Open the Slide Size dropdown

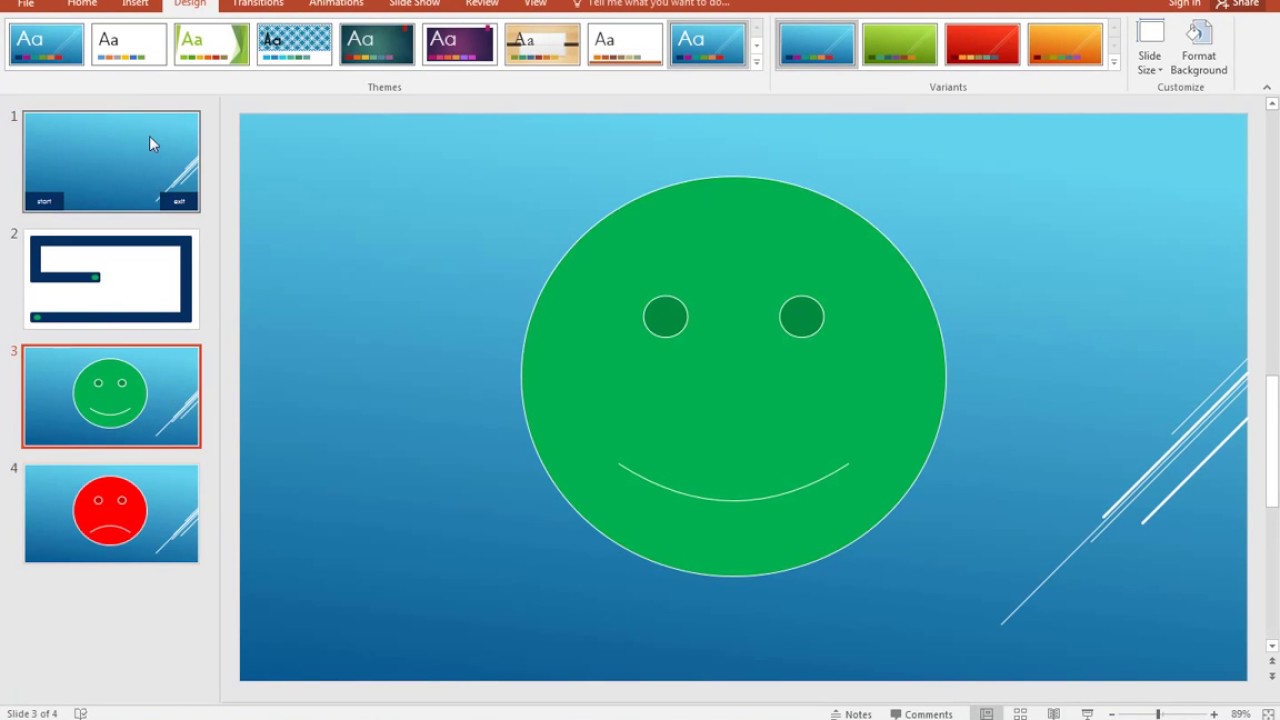tap(1150, 48)
